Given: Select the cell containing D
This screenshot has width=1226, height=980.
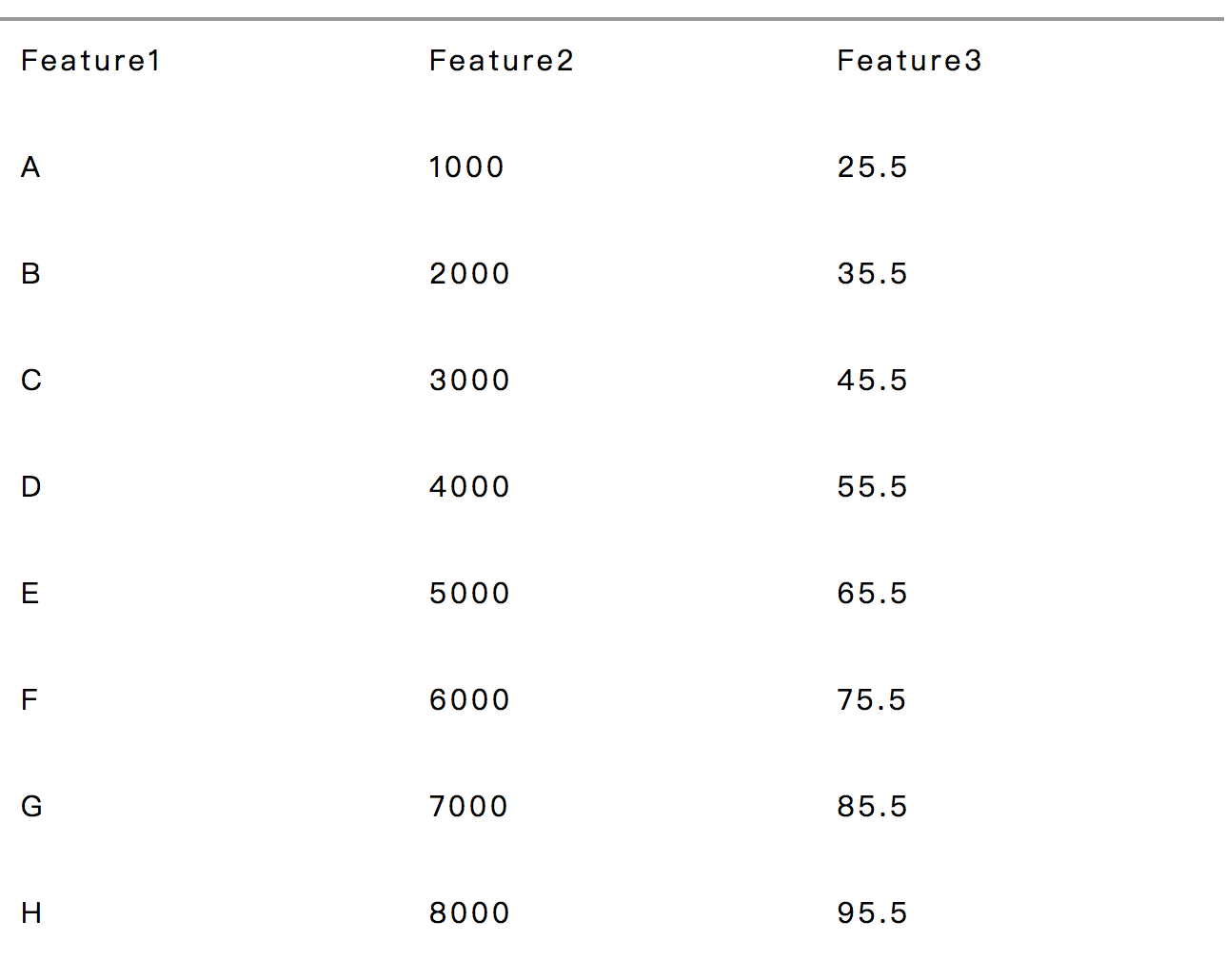Looking at the screenshot, I should click(x=31, y=487).
